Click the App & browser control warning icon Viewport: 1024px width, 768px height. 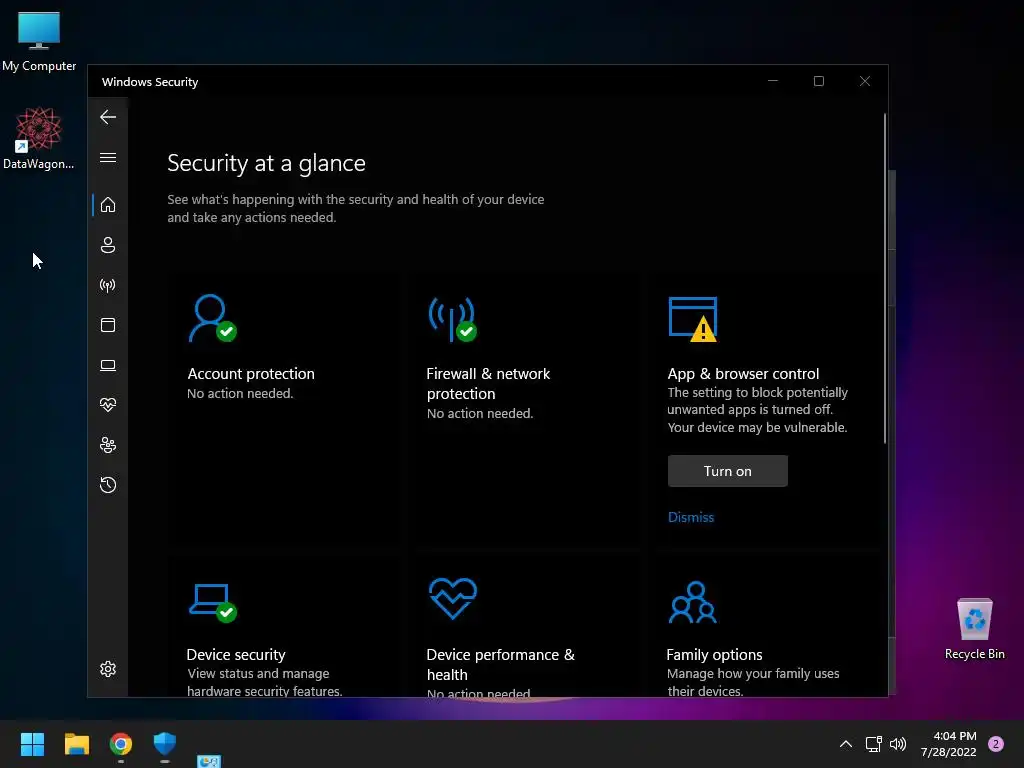click(693, 319)
